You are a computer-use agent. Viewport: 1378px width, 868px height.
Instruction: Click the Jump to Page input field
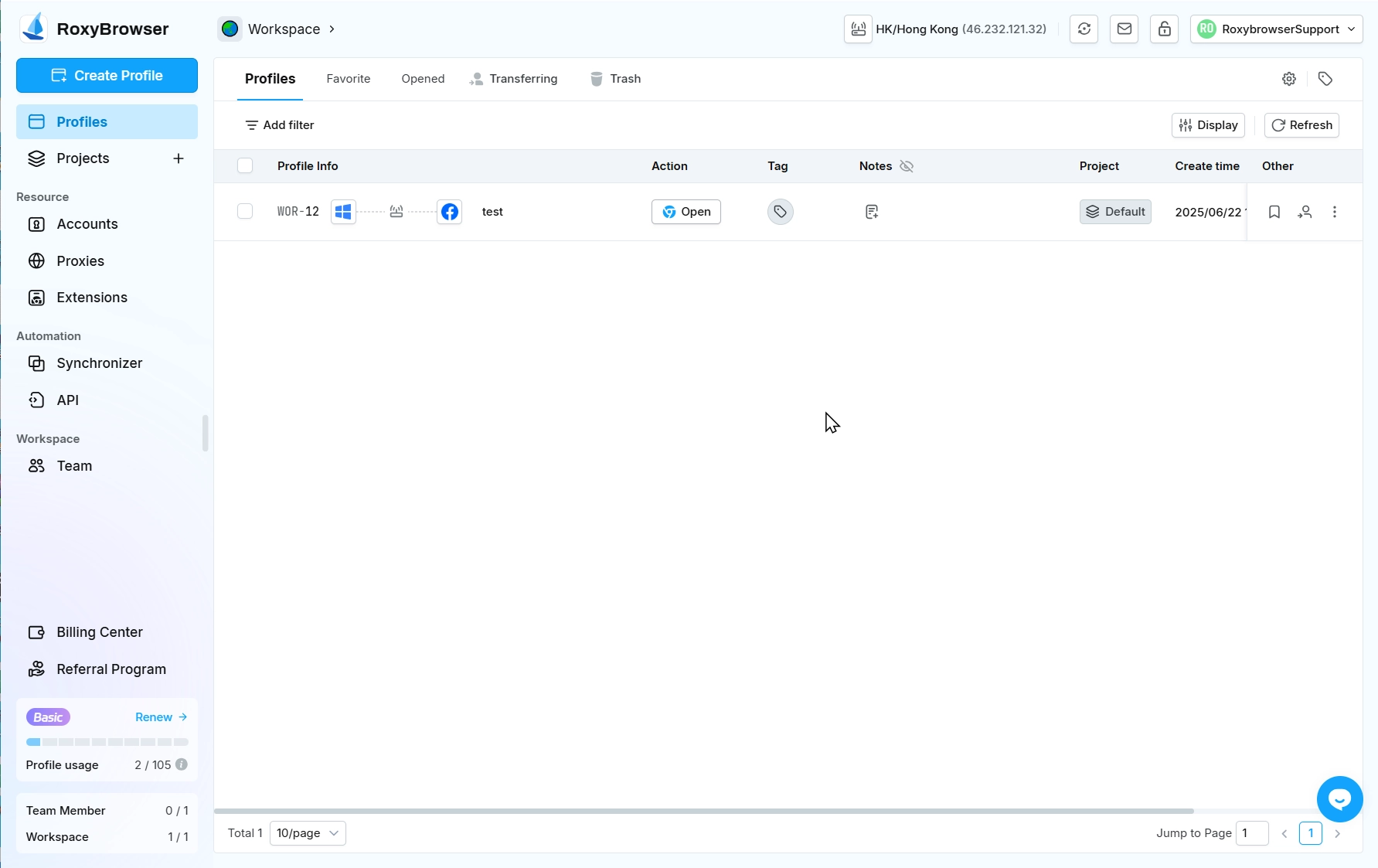tap(1251, 833)
